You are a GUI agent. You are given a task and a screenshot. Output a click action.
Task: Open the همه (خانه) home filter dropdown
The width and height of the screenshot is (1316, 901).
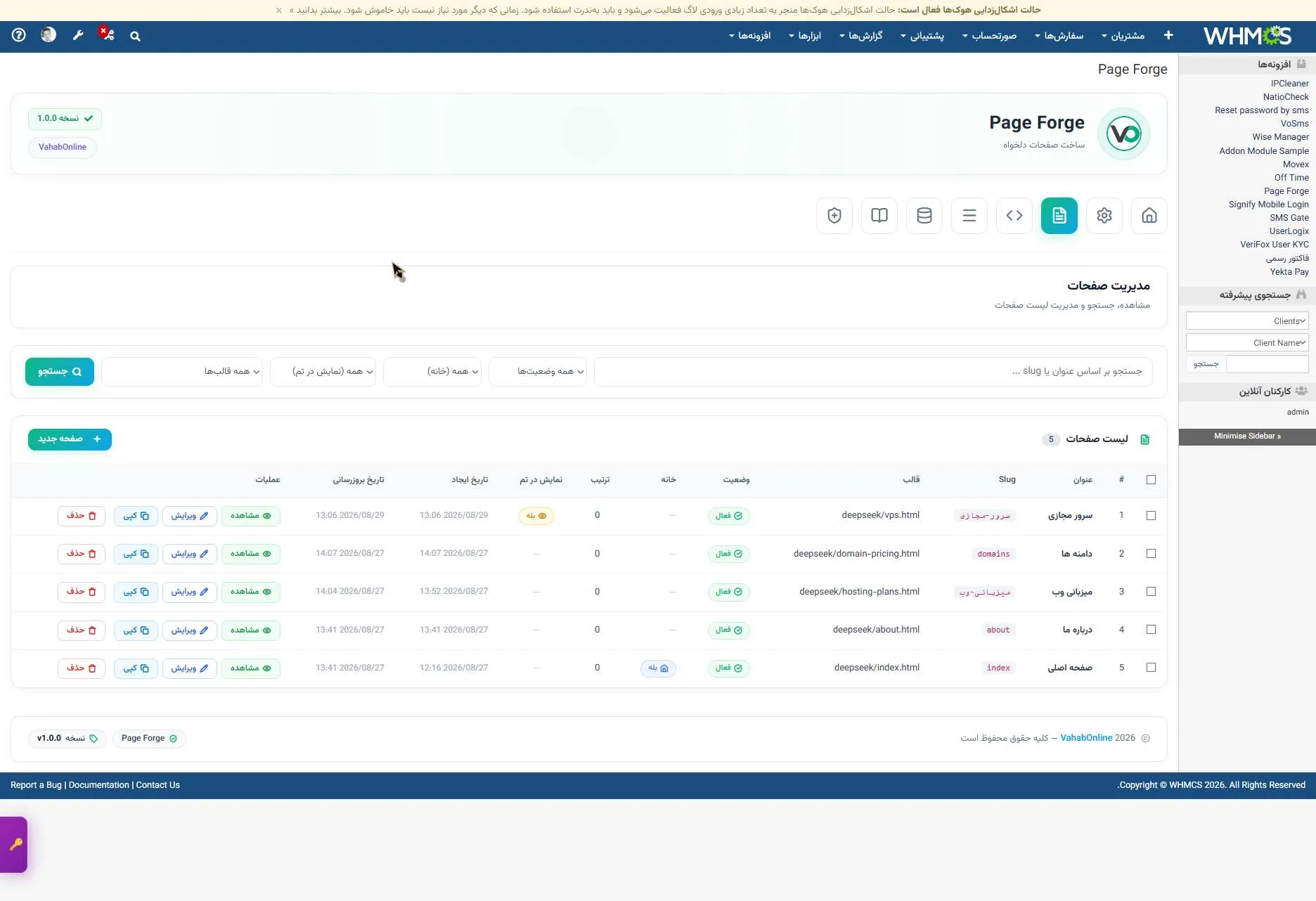pos(432,371)
